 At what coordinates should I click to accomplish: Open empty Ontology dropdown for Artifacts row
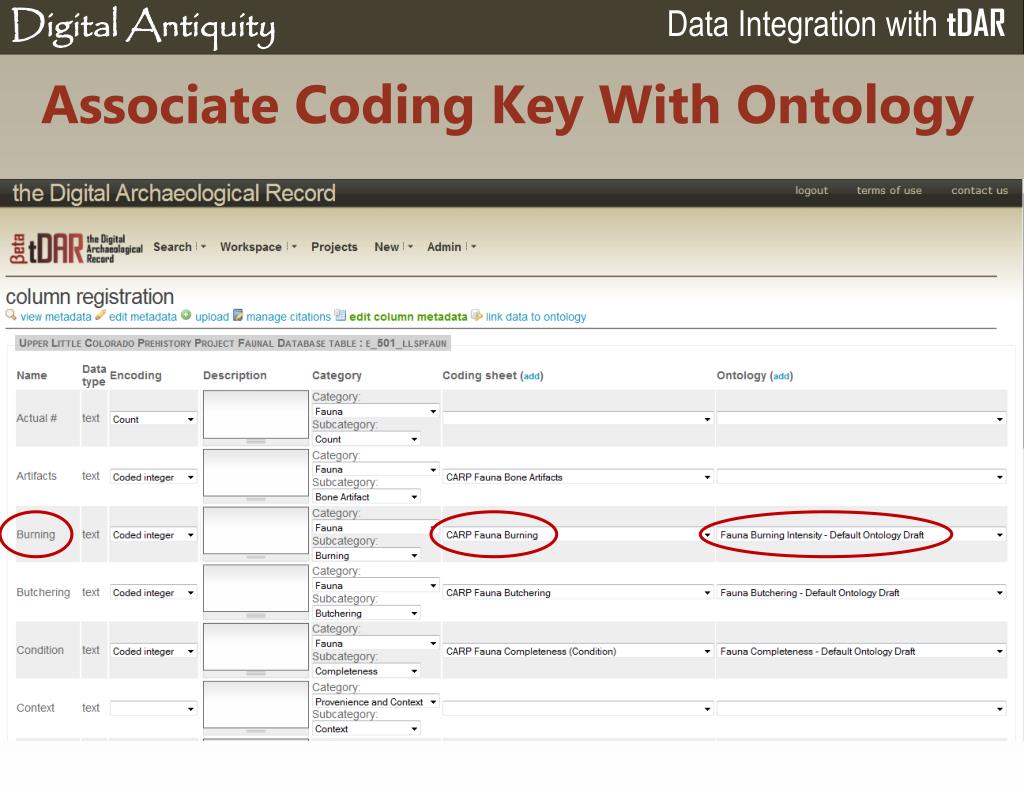861,477
